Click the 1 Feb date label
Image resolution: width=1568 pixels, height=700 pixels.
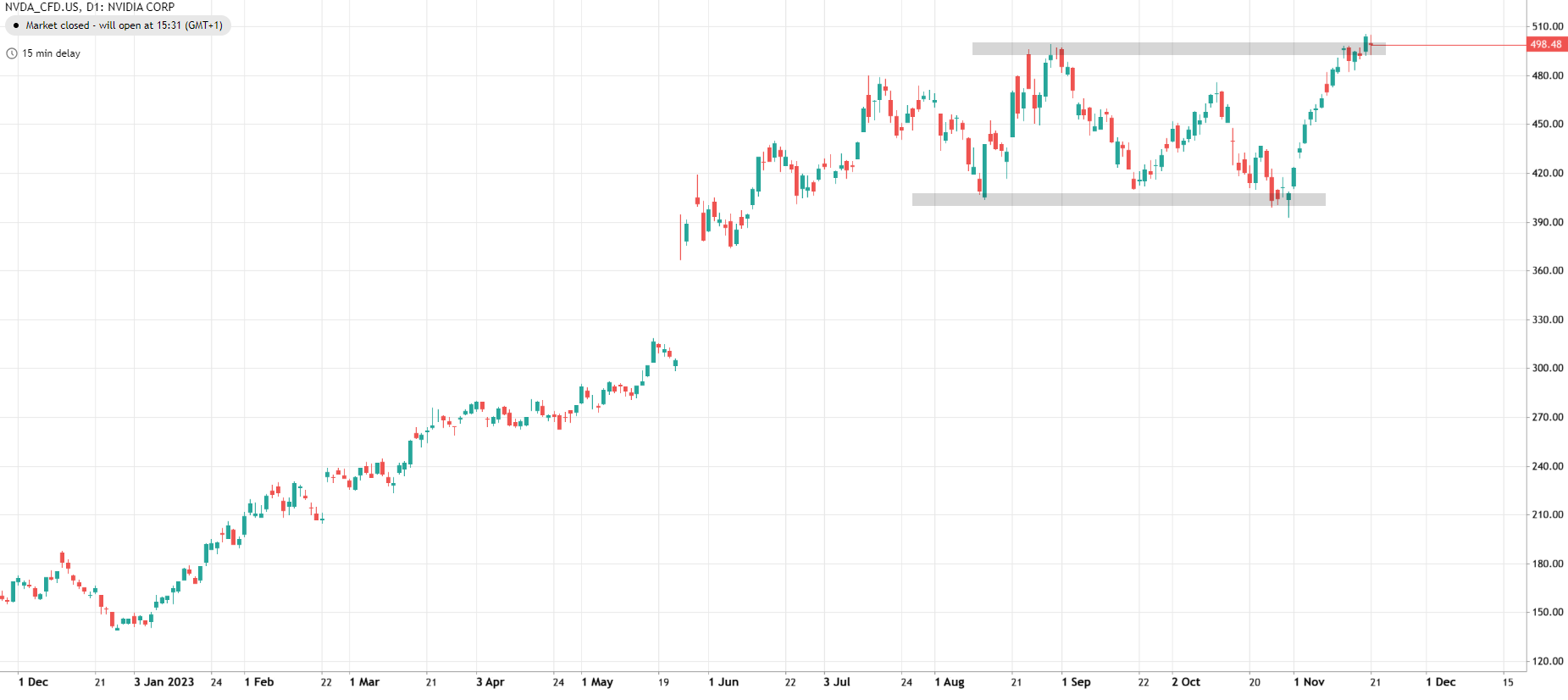point(259,682)
